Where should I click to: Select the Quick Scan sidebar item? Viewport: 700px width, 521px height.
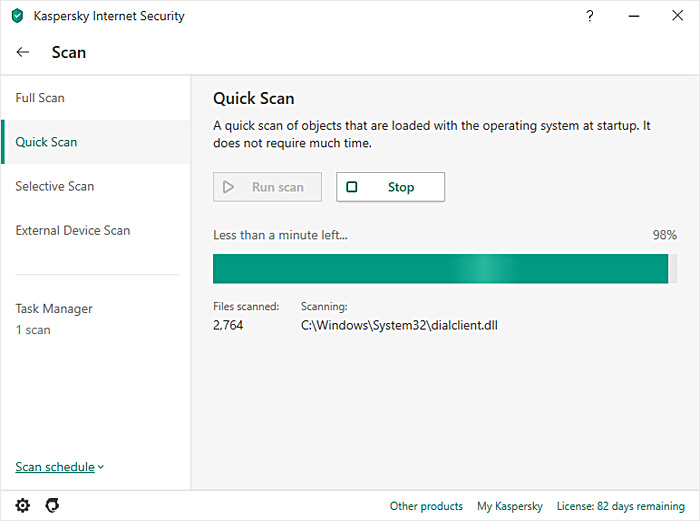(46, 142)
